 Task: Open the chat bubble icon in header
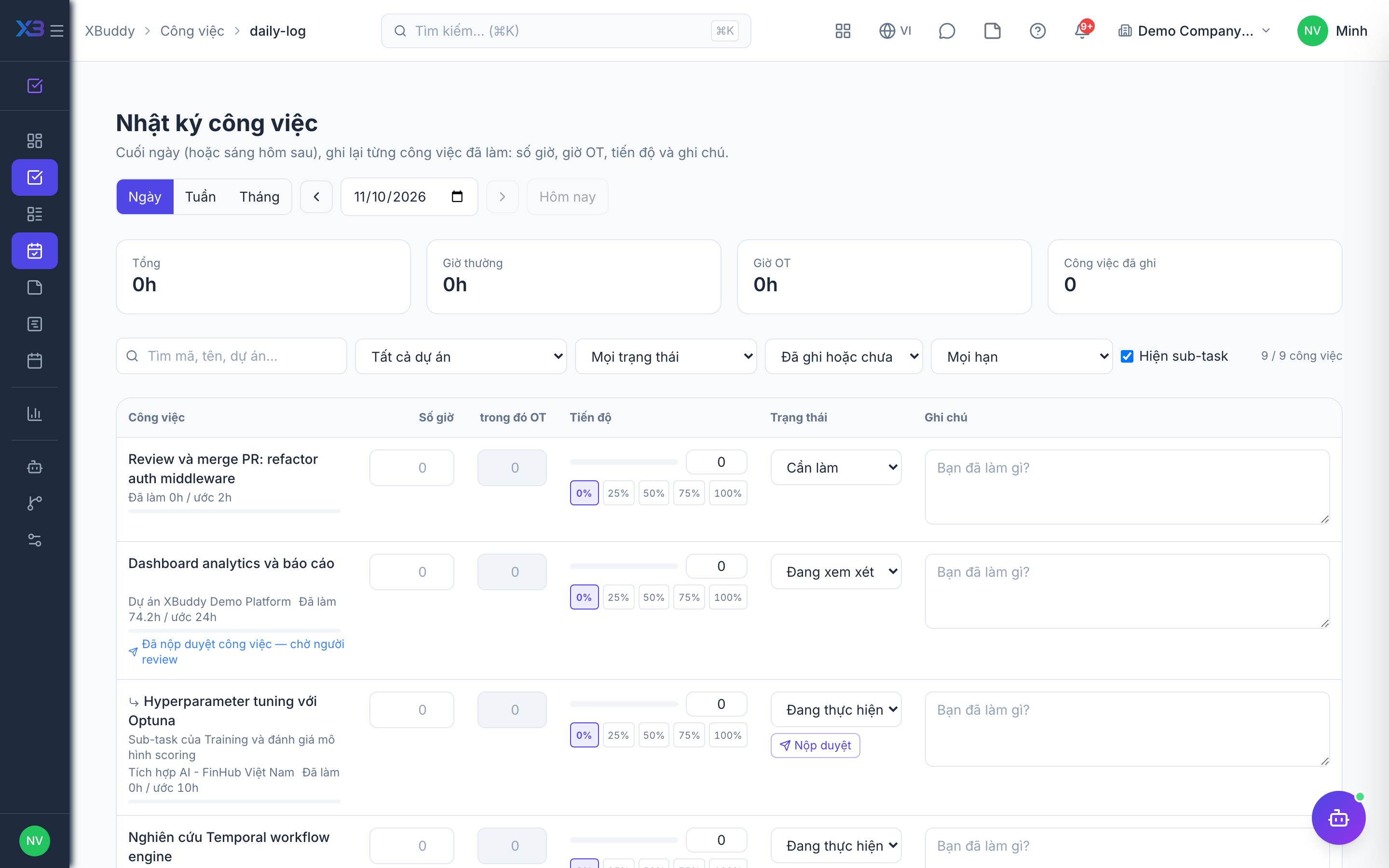pos(946,31)
